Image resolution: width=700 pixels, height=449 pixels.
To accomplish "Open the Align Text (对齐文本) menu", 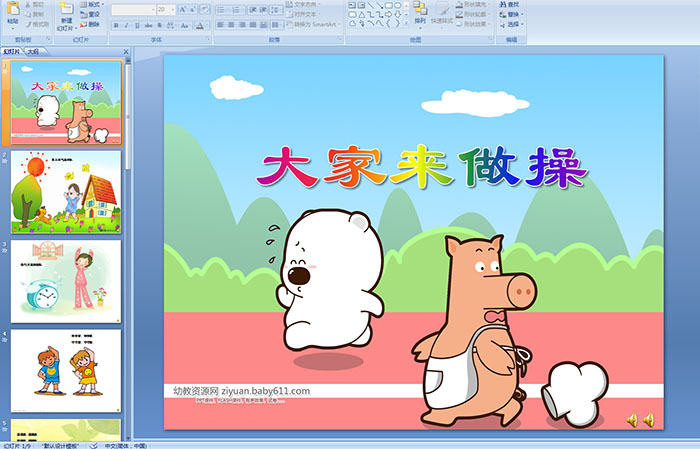I will [304, 14].
